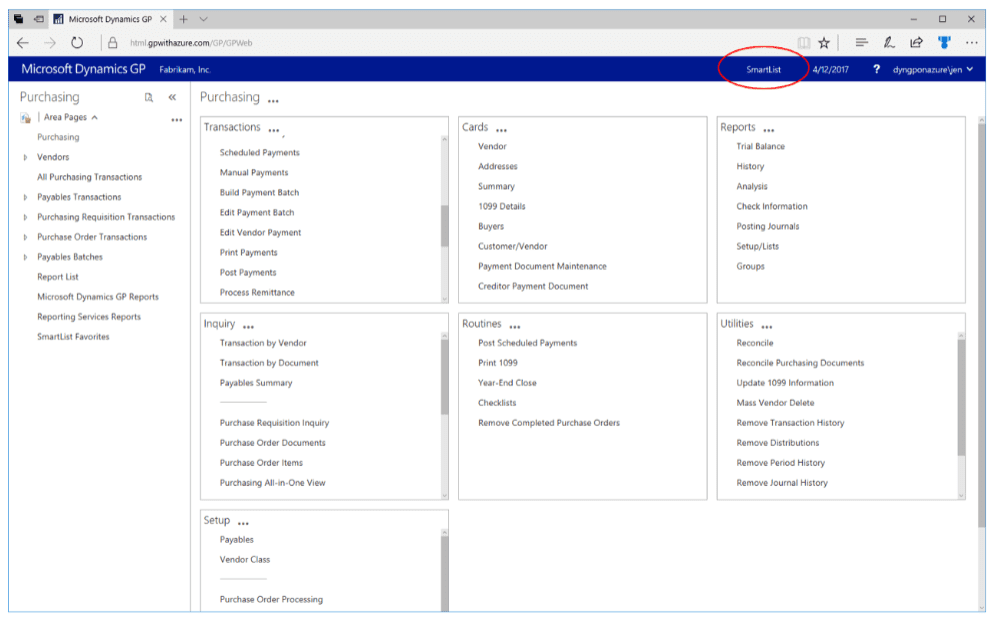Screen dimensions: 995x623
Task: Expand Purchasing Requisition Transactions node
Action: point(25,217)
